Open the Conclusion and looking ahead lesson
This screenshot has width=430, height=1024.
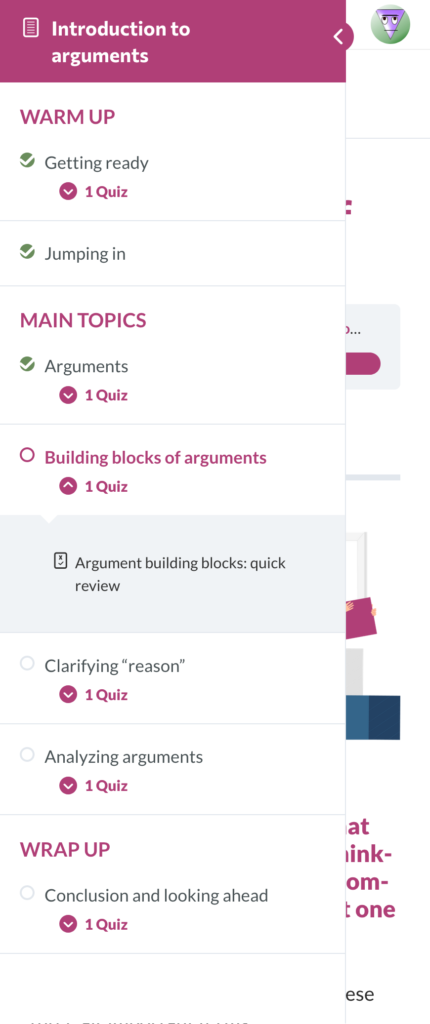[156, 895]
